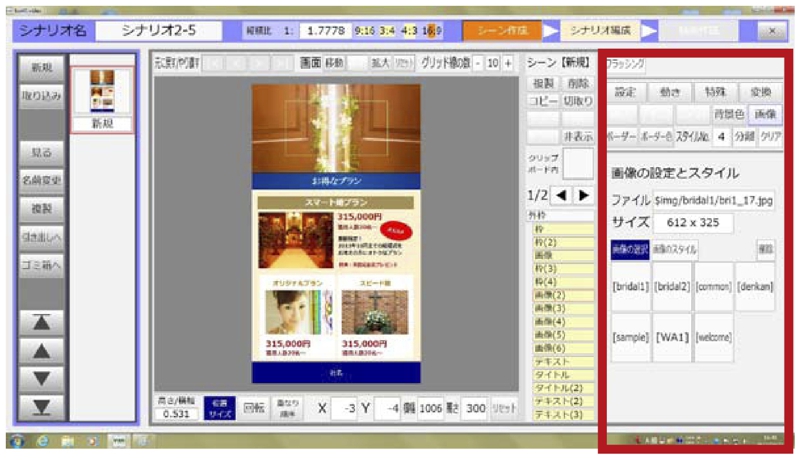This screenshot has width=800, height=460.
Task: Click the 画像 button in settings
Action: pyautogui.click(x=765, y=114)
